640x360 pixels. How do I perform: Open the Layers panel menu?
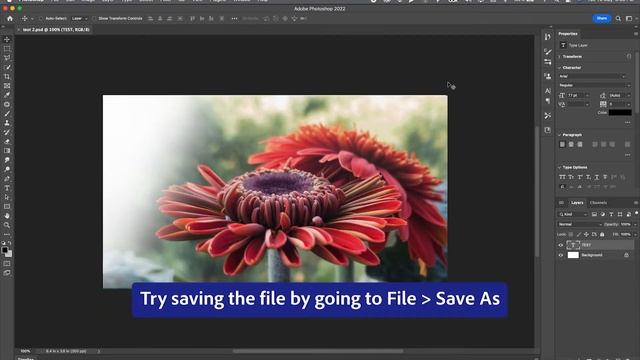(636, 203)
